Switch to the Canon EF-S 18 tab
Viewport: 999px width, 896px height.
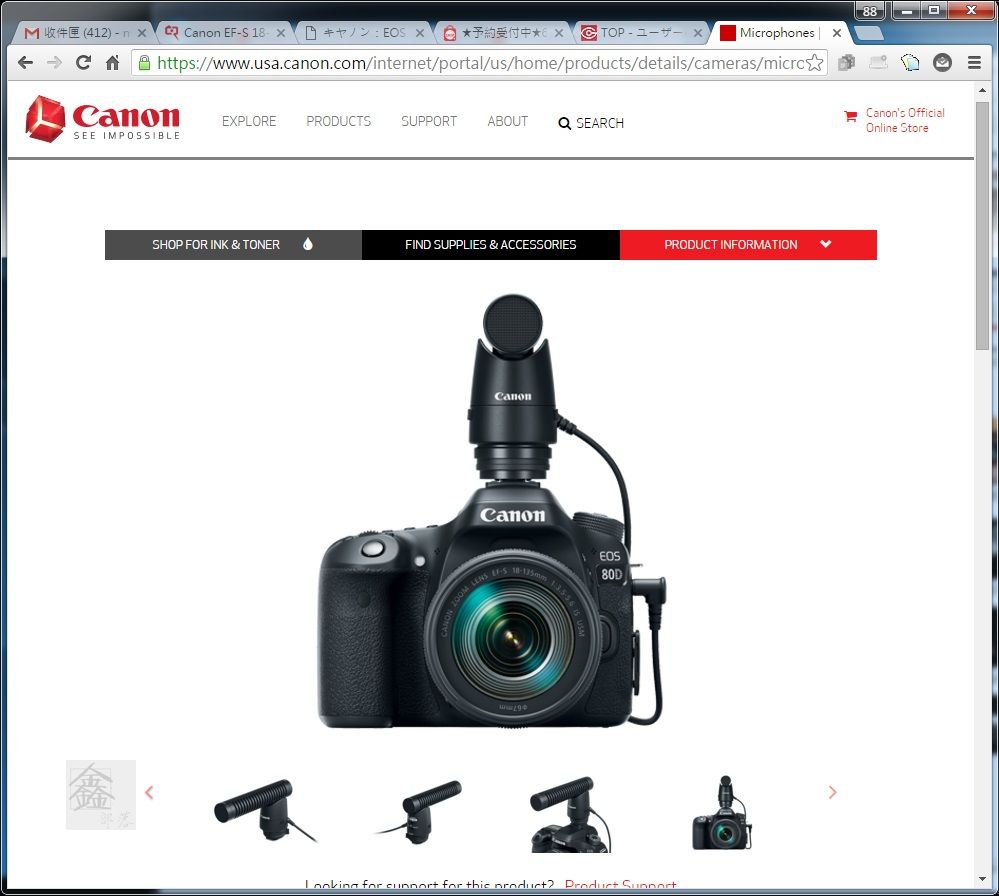(x=223, y=33)
